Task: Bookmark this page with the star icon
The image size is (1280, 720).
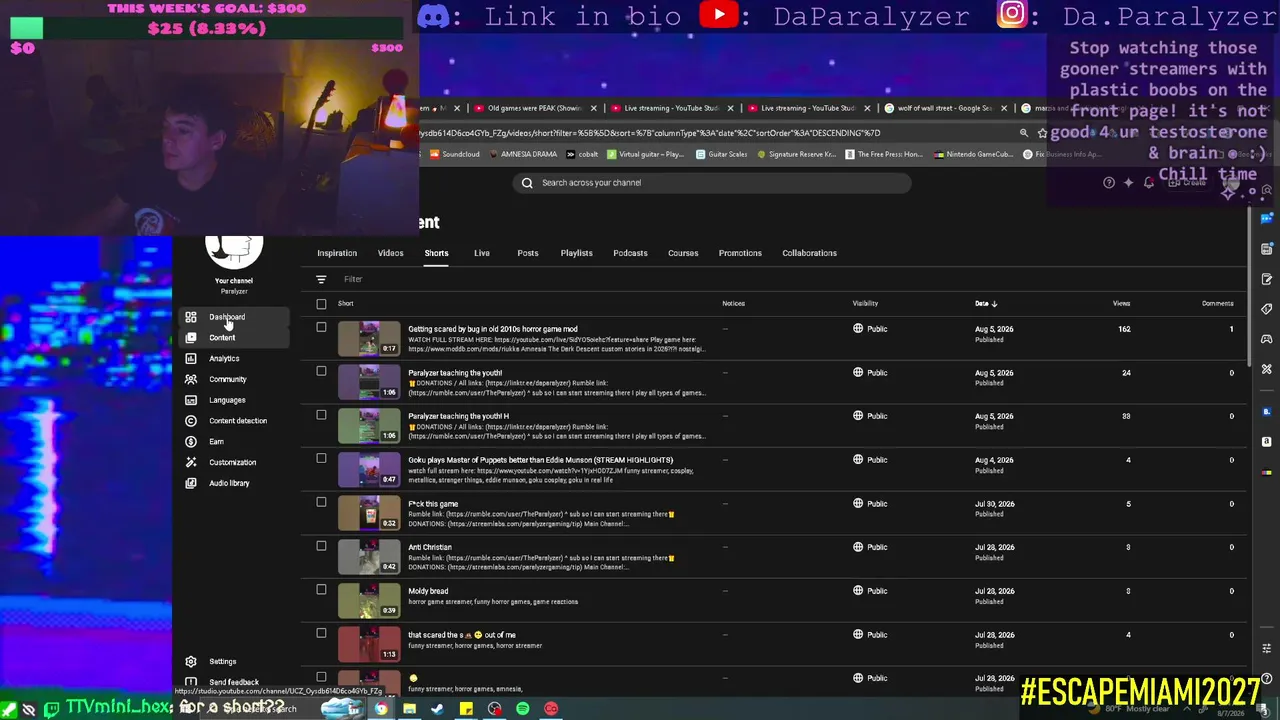Action: point(1042,133)
